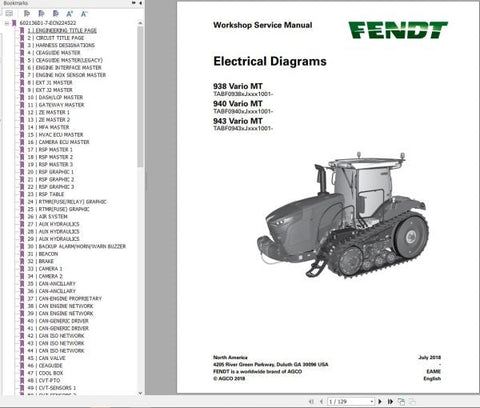The width and height of the screenshot is (480, 408).
Task: Decrease bookmark text size with A- icon
Action: 84,14
